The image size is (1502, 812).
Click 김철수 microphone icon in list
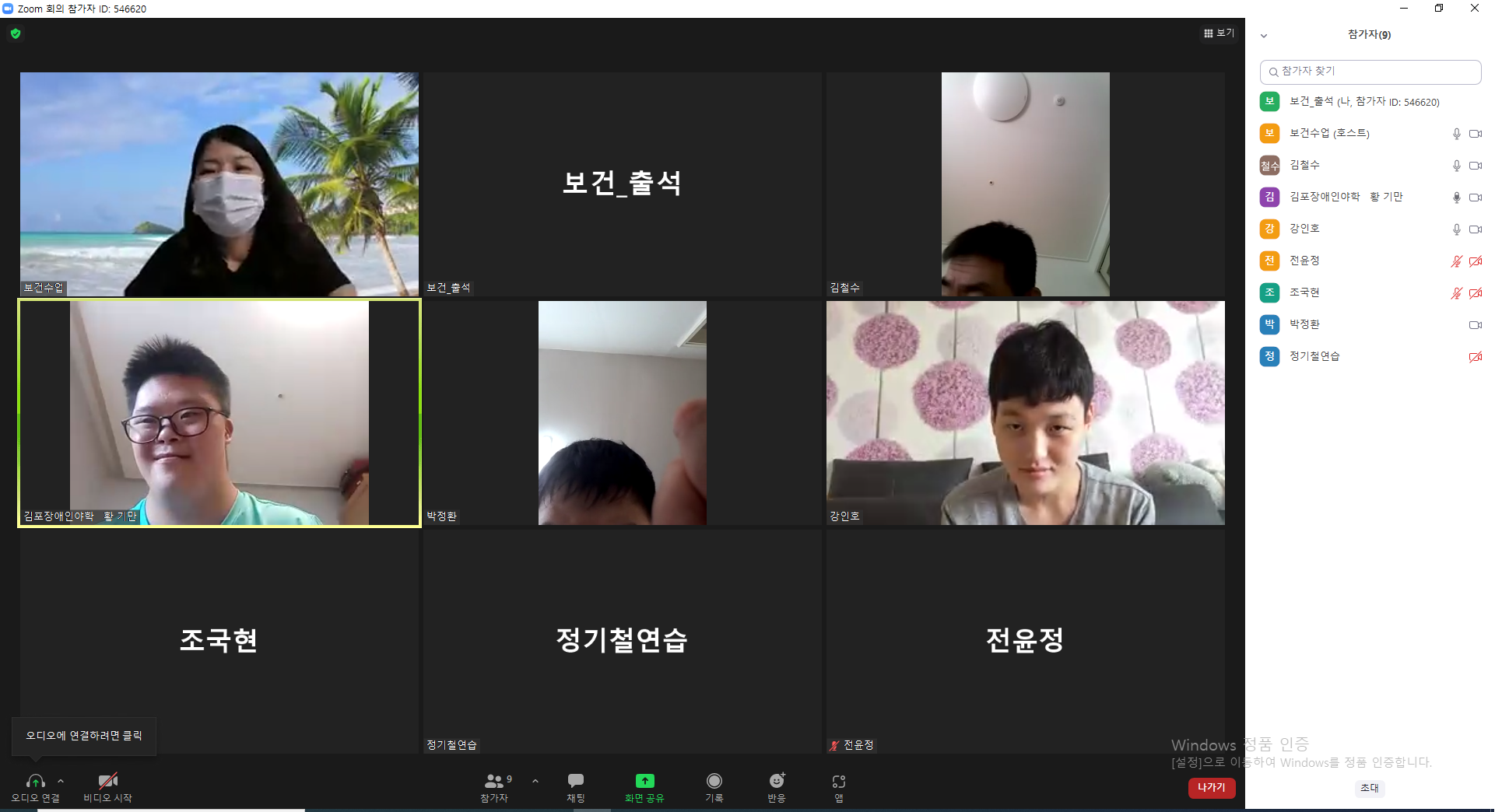(1456, 166)
